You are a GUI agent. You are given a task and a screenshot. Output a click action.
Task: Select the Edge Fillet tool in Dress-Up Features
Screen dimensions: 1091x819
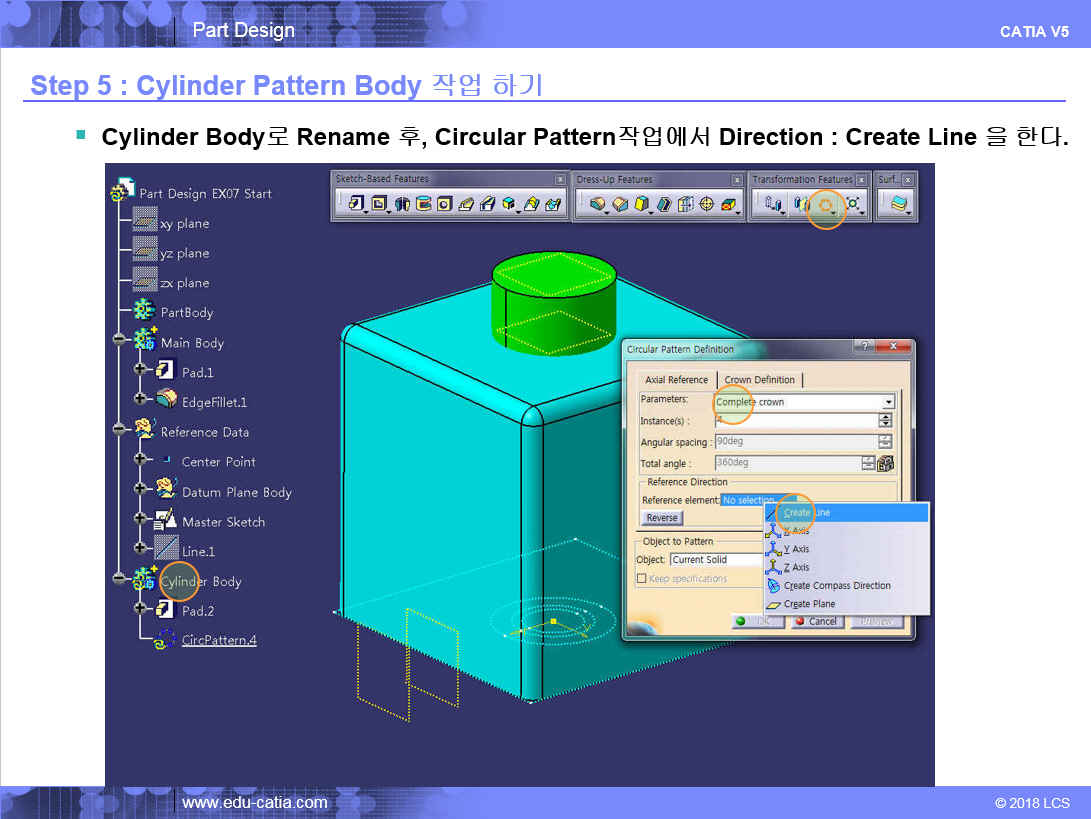click(598, 204)
